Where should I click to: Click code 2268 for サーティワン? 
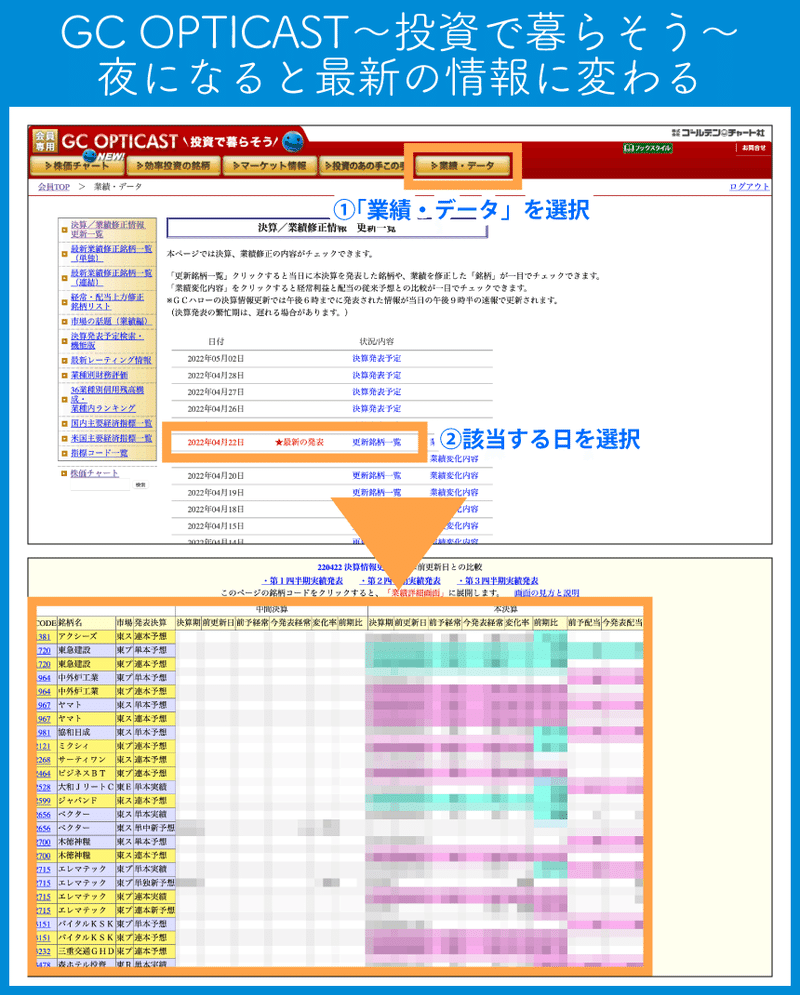(44, 760)
